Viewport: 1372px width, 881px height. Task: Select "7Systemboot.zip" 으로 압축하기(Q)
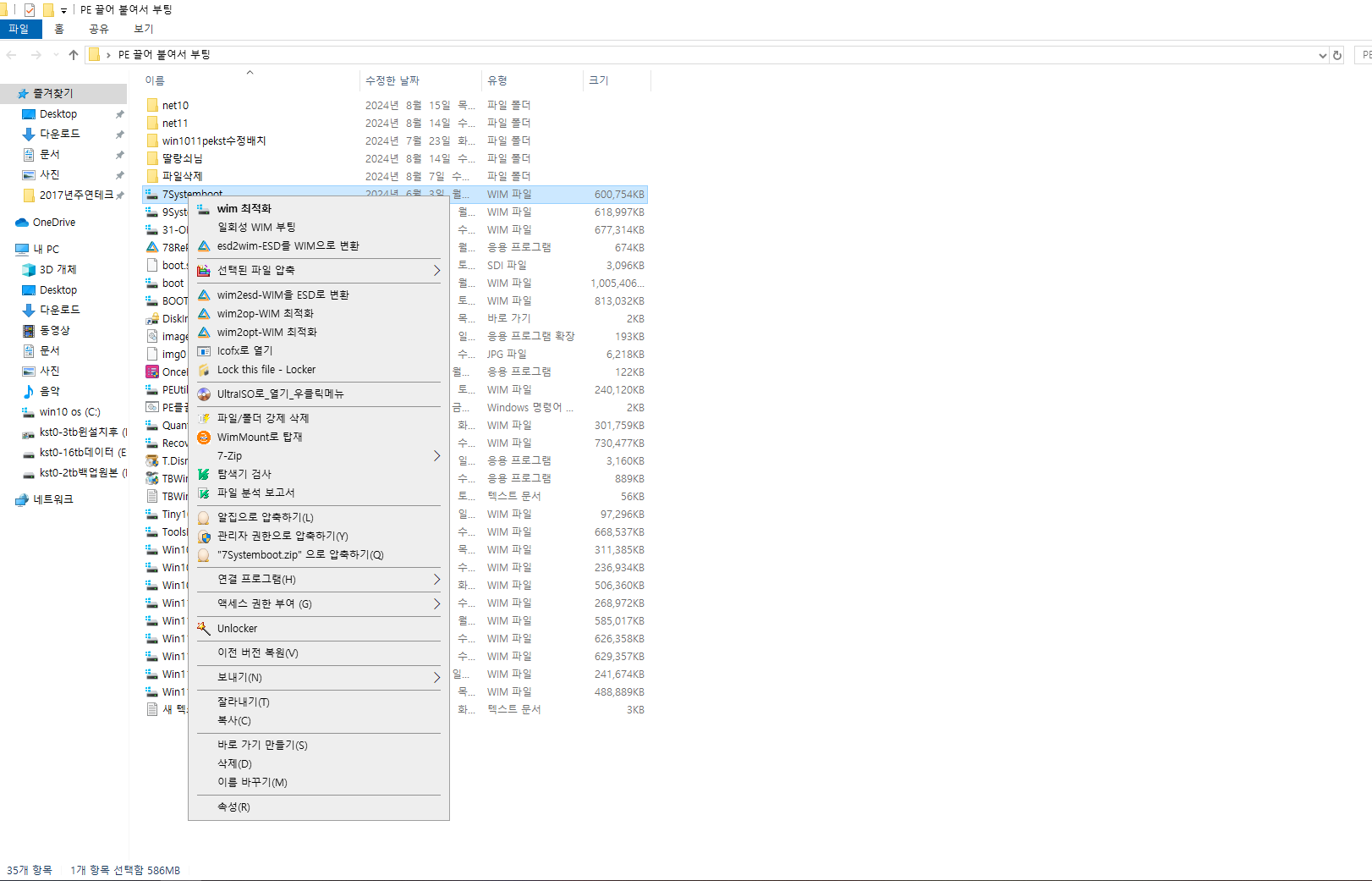coord(300,554)
